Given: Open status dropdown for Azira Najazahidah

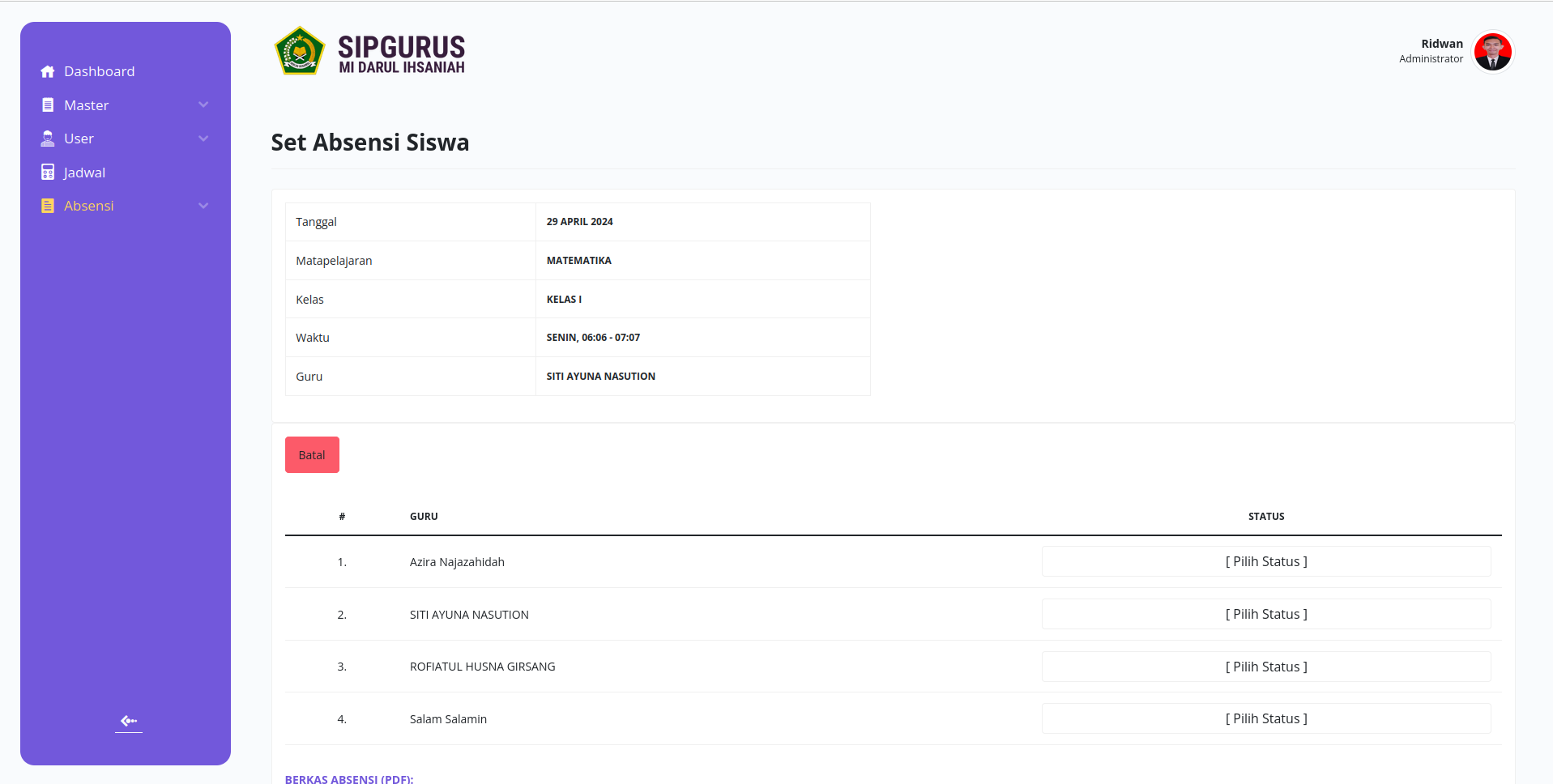Looking at the screenshot, I should 1266,561.
